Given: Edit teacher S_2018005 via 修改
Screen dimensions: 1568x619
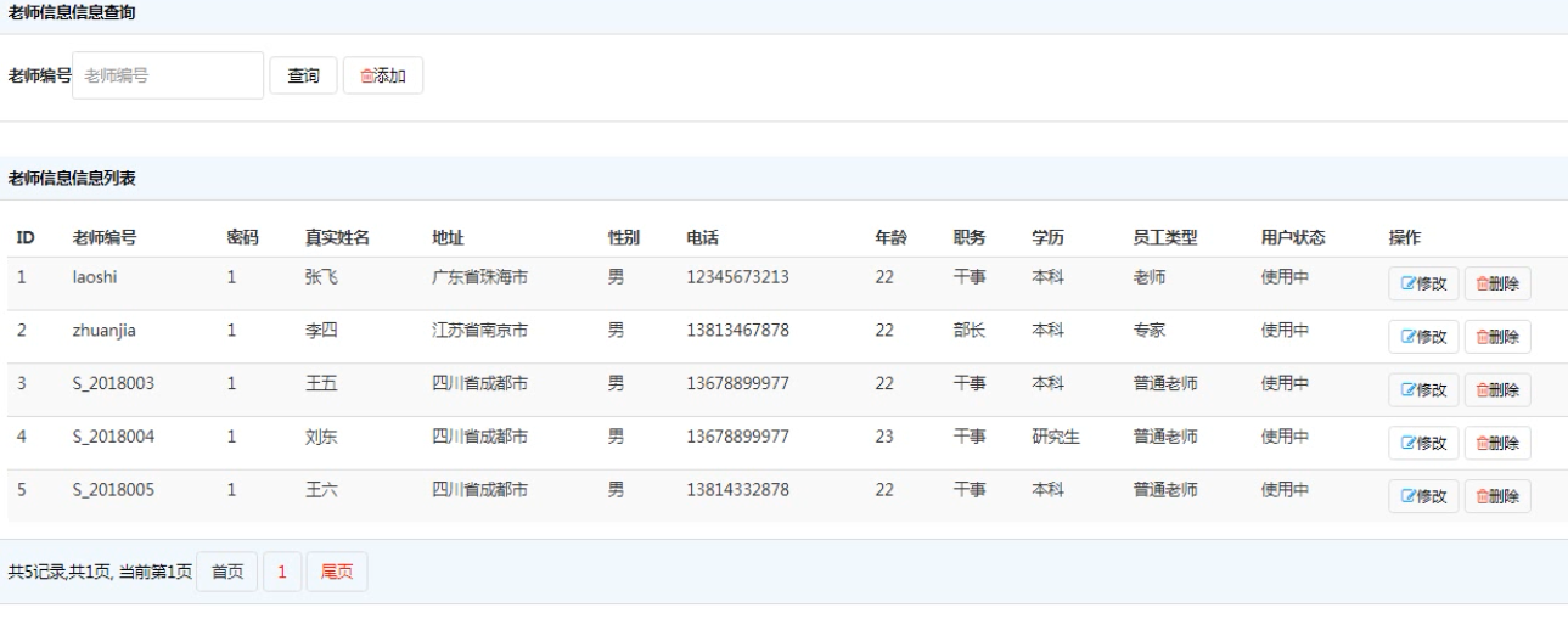Looking at the screenshot, I should click(x=1423, y=496).
